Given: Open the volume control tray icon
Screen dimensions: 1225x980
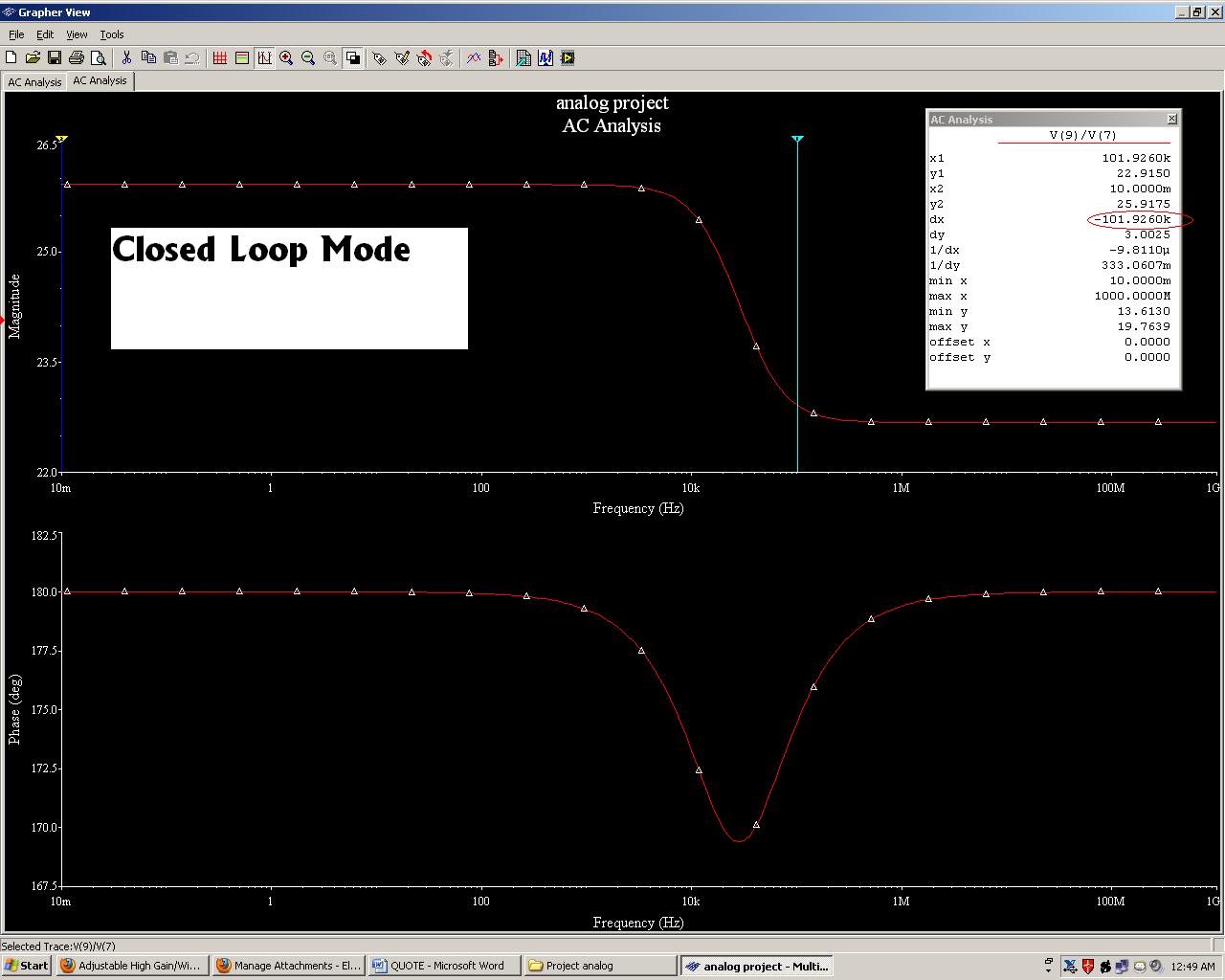Looking at the screenshot, I should [x=1156, y=966].
